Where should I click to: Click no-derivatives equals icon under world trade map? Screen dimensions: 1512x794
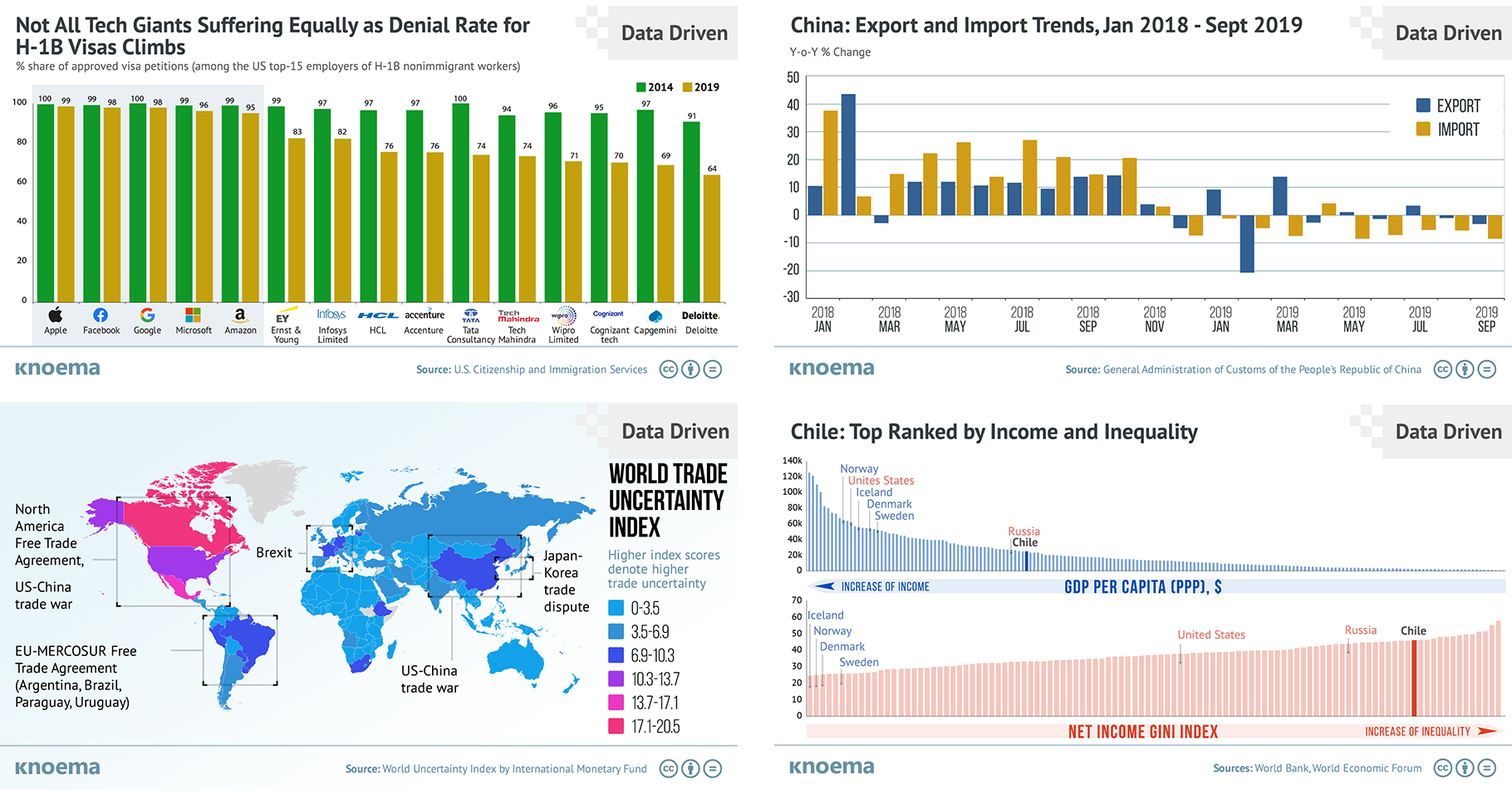pyautogui.click(x=713, y=769)
